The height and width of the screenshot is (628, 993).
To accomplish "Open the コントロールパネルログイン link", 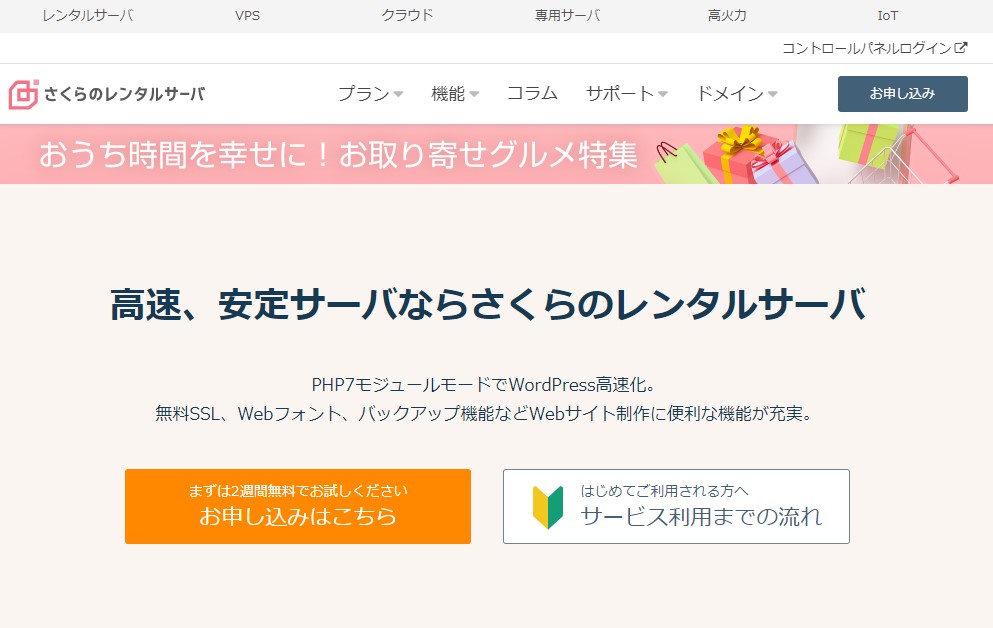I will 866,47.
